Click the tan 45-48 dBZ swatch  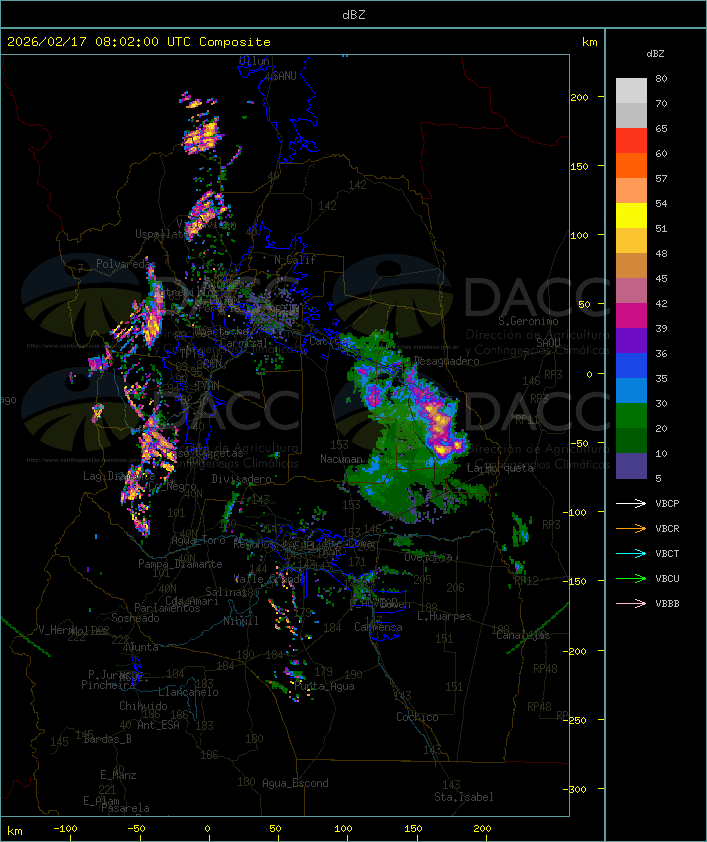click(631, 265)
